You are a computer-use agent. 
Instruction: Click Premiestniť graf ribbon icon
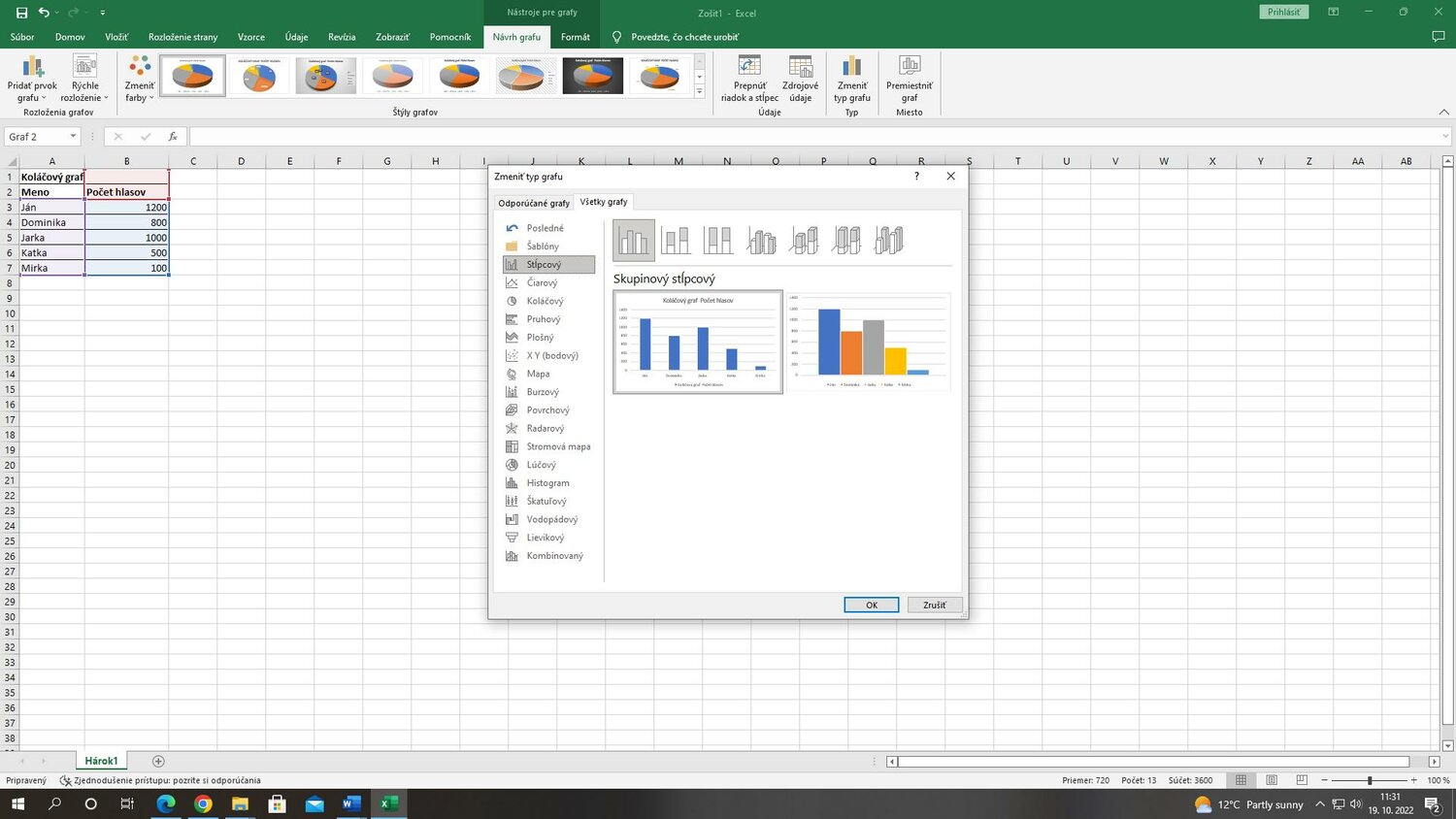pos(910,79)
